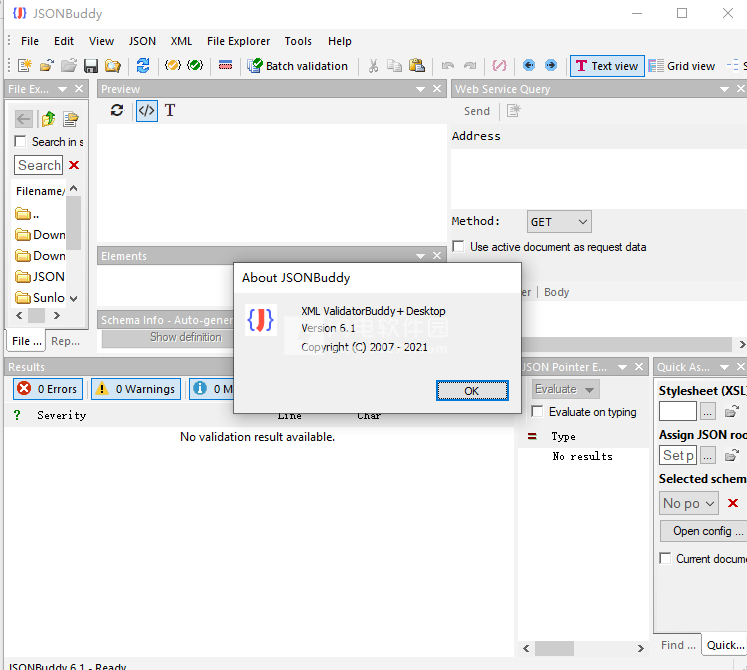747x670 pixels.
Task: Click the Open file toolbar icon
Action: pos(47,65)
